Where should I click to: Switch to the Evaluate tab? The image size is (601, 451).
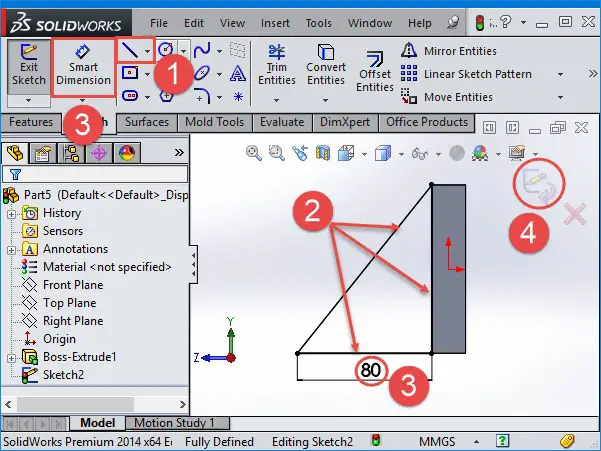282,122
